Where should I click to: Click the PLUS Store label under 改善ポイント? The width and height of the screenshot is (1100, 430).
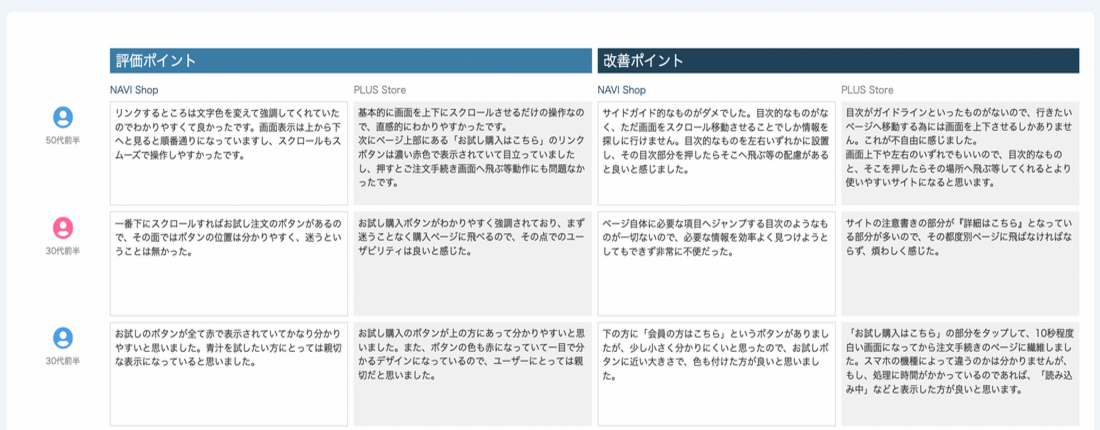(867, 90)
